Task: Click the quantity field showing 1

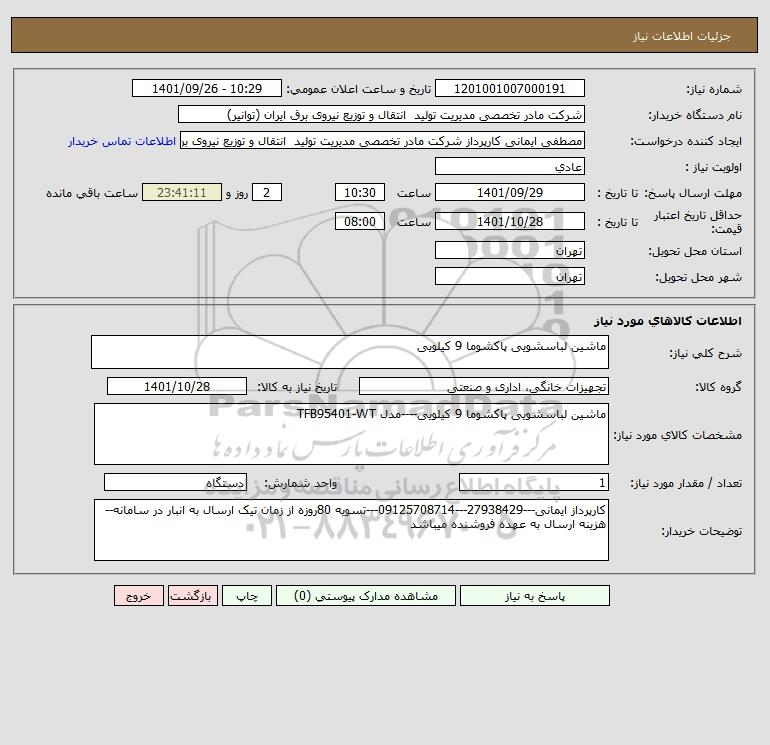Action: 534,483
